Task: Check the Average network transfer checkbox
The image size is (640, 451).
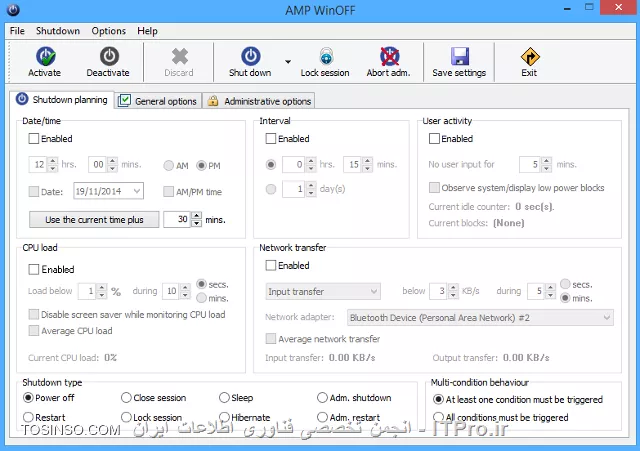Action: coord(271,338)
